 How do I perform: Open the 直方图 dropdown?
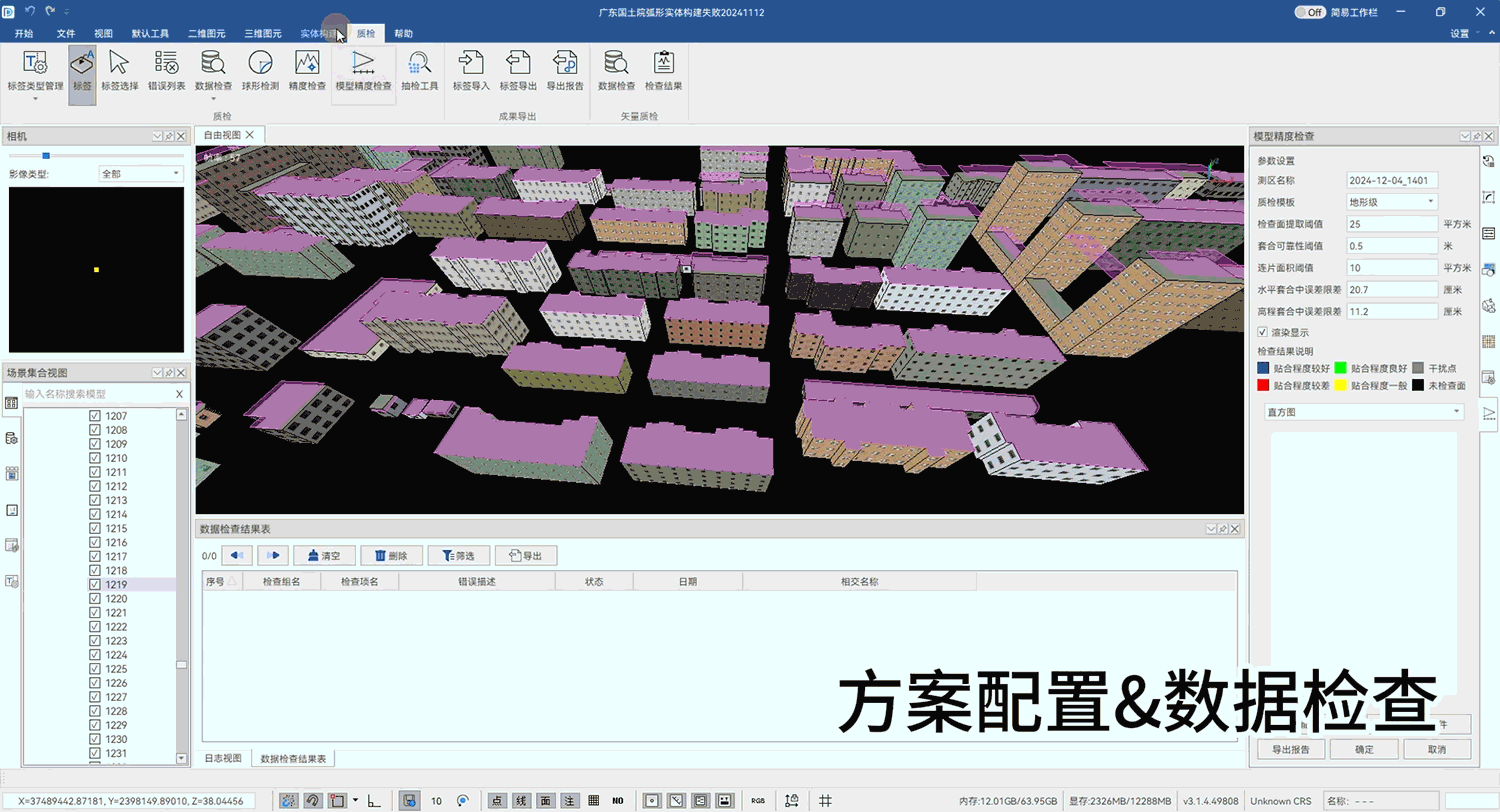1364,412
